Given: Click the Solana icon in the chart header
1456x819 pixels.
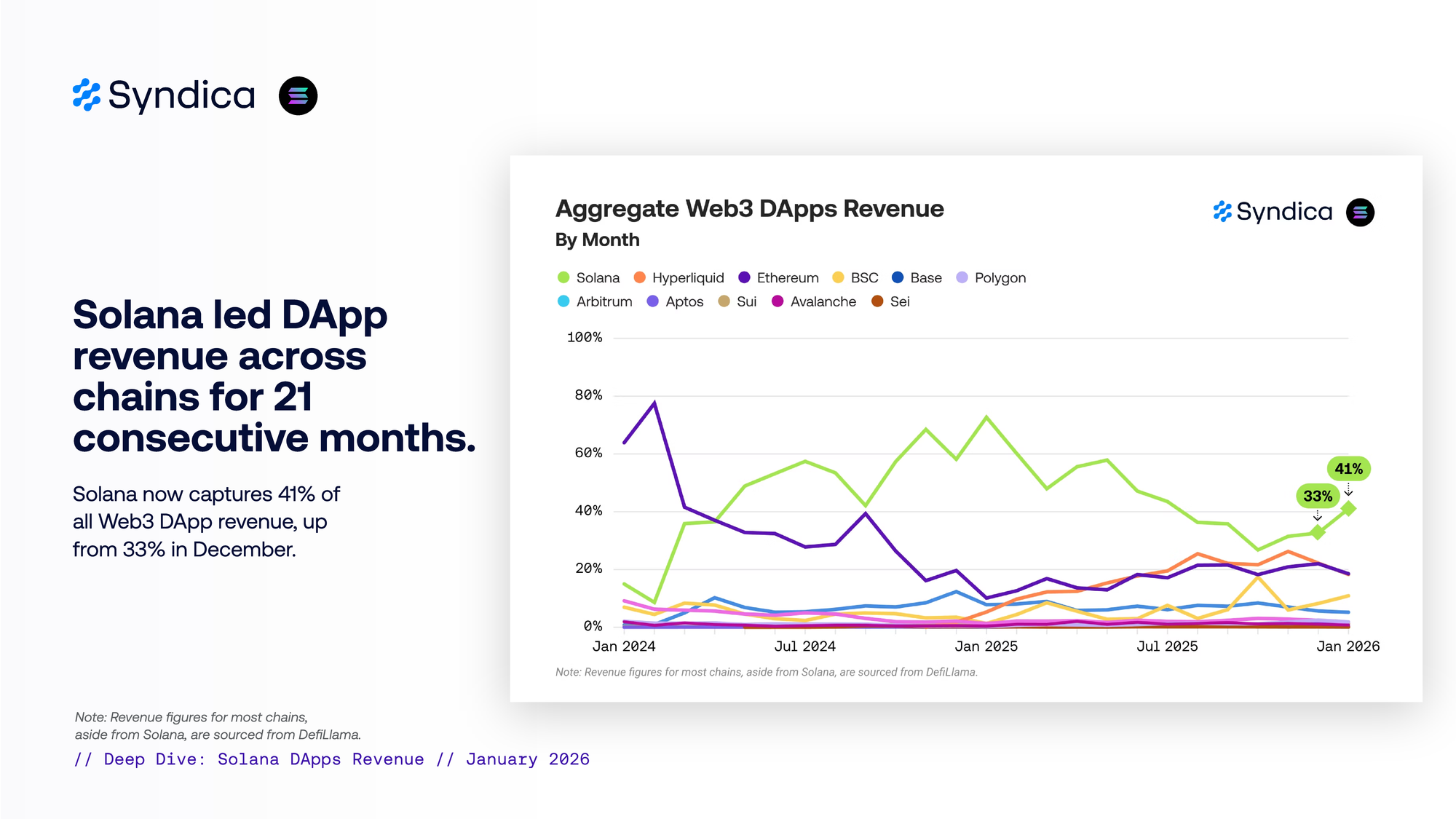Looking at the screenshot, I should pos(1360,212).
